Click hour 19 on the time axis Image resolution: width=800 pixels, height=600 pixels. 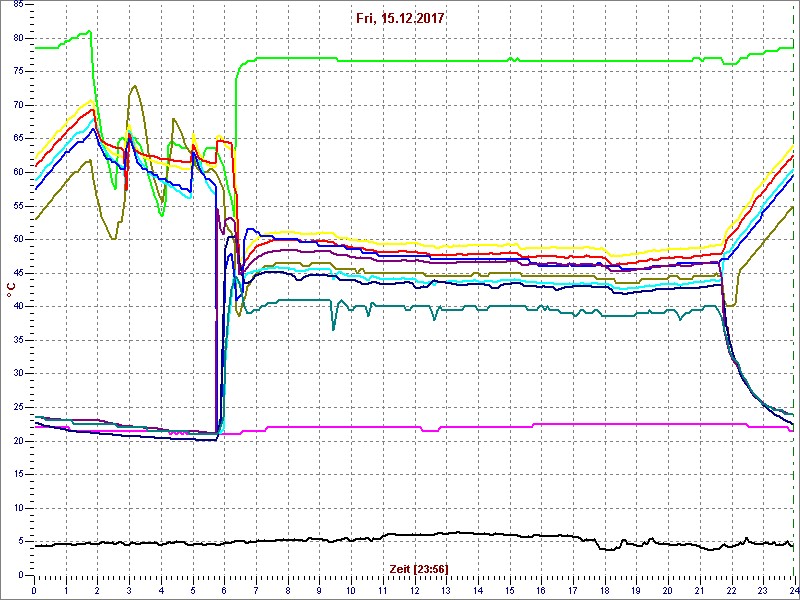tap(636, 591)
